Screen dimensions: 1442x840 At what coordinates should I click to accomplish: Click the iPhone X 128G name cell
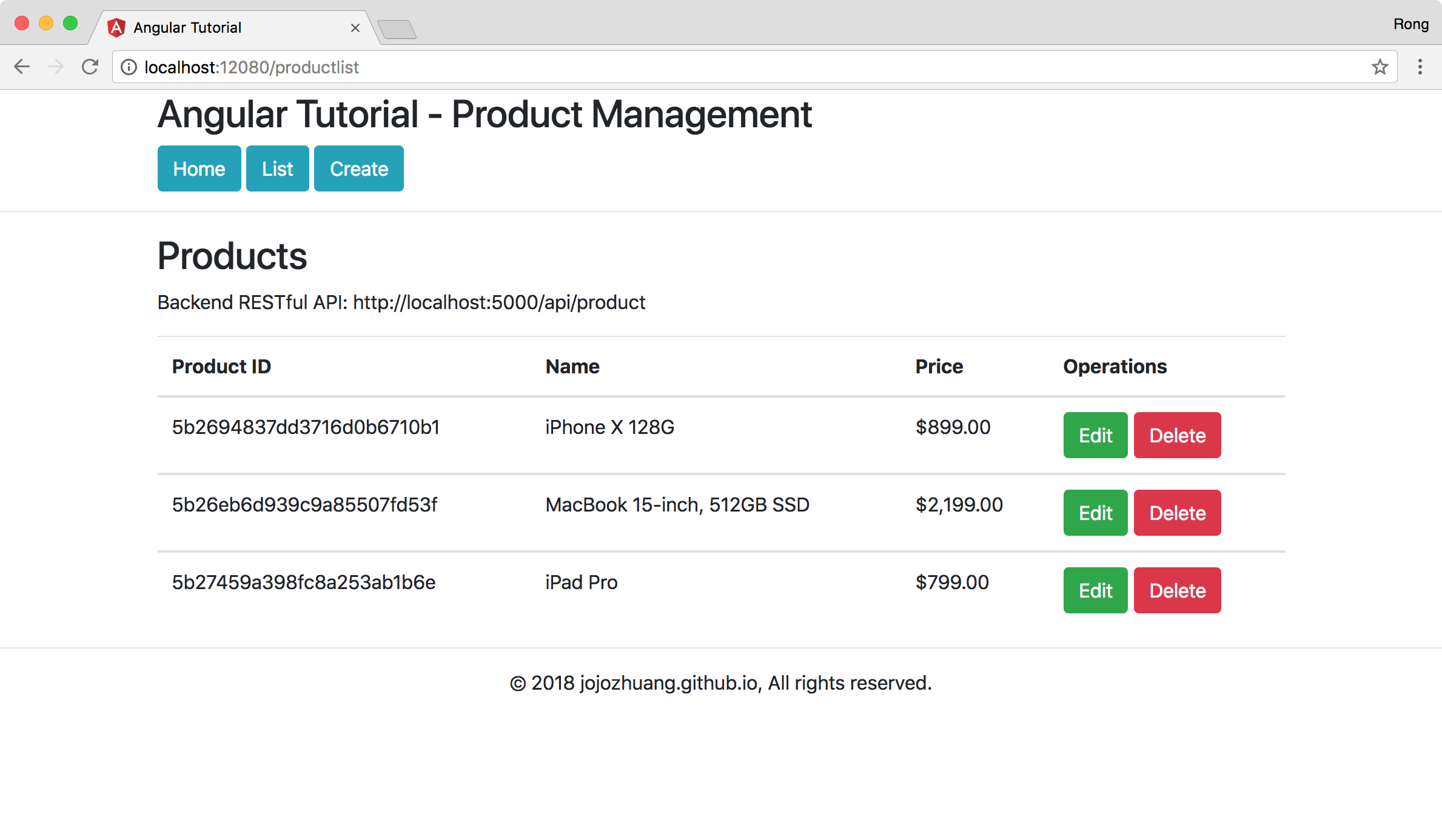(609, 427)
